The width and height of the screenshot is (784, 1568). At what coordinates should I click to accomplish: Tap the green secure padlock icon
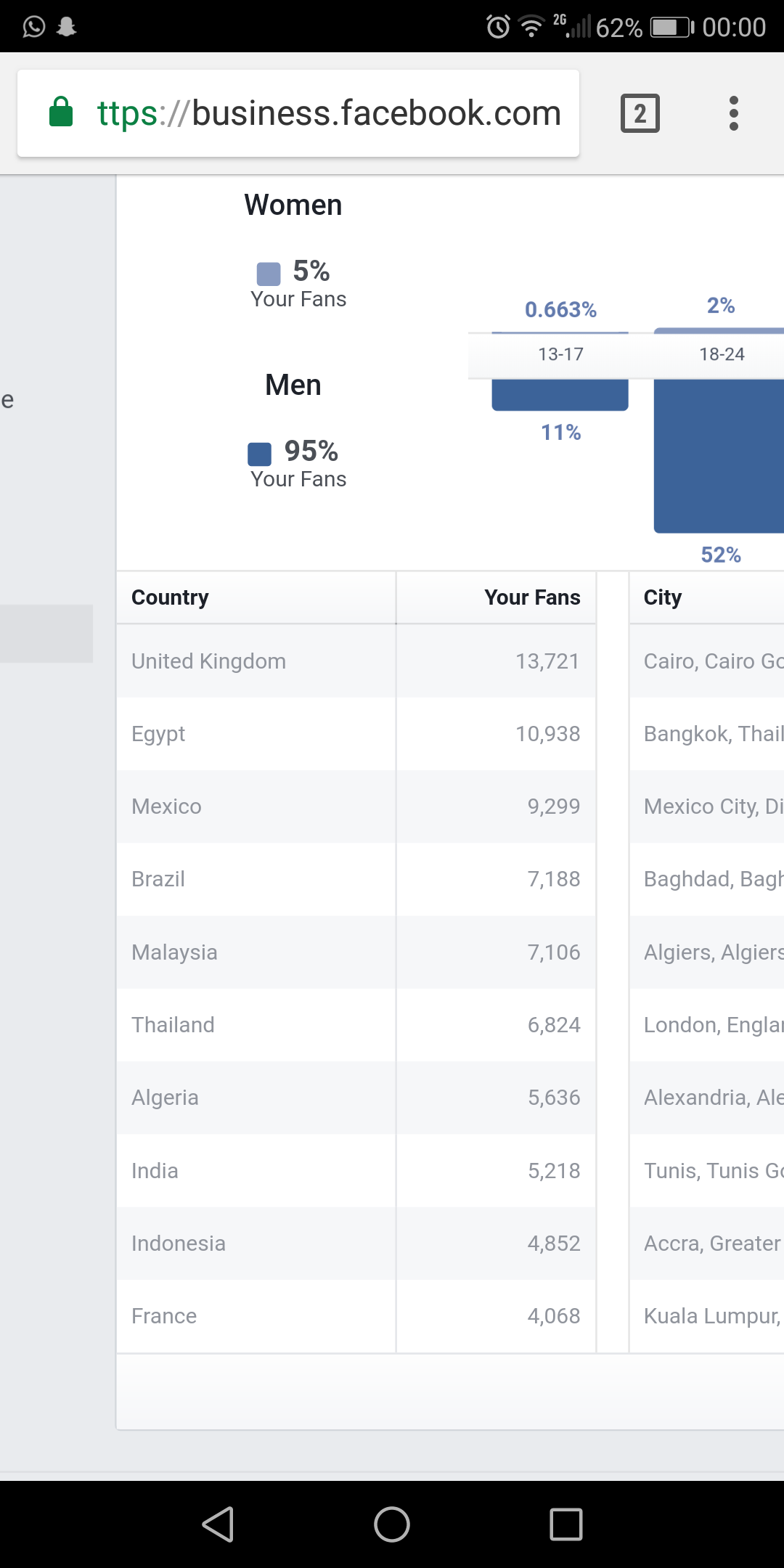point(61,112)
